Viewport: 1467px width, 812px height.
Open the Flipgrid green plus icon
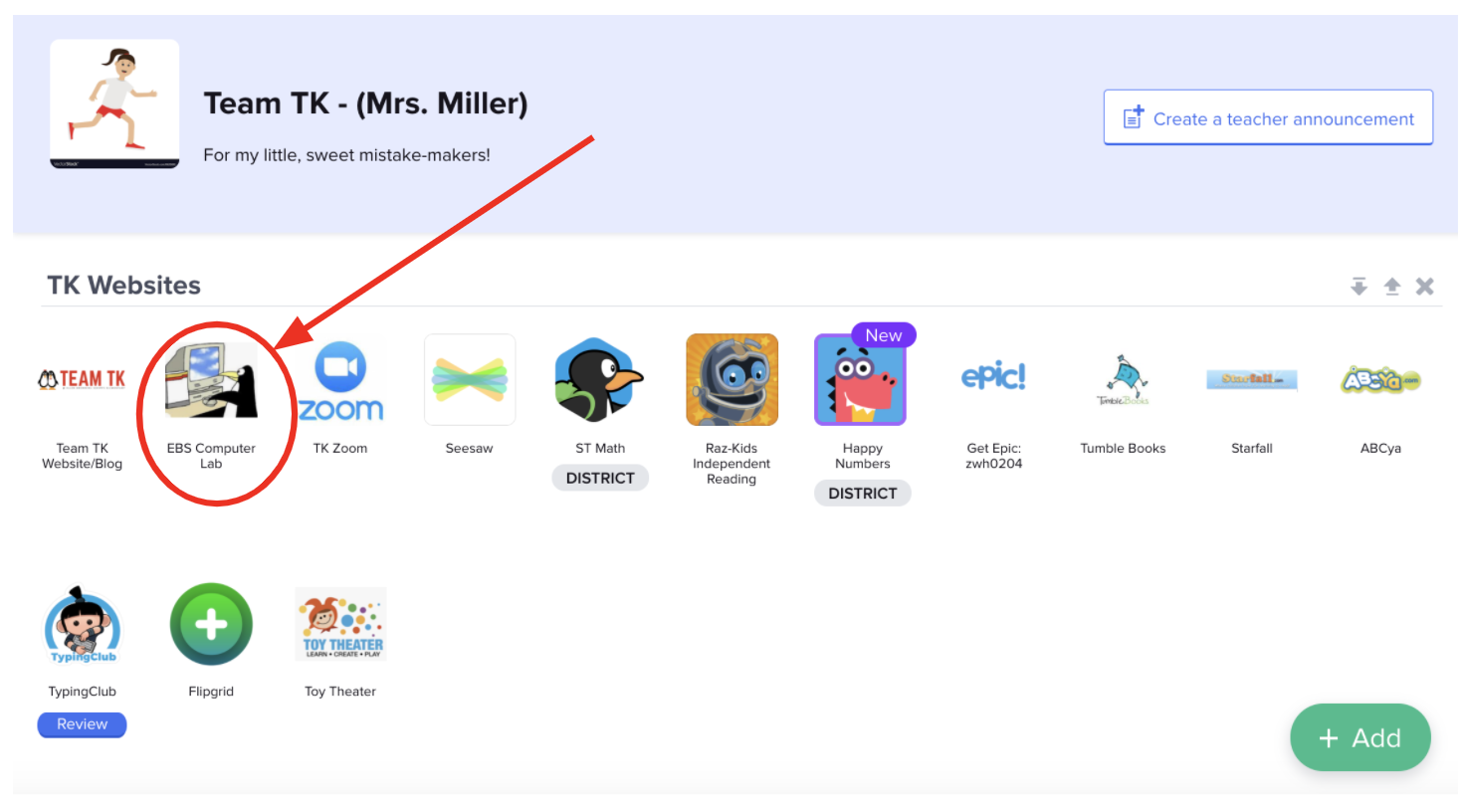click(211, 625)
